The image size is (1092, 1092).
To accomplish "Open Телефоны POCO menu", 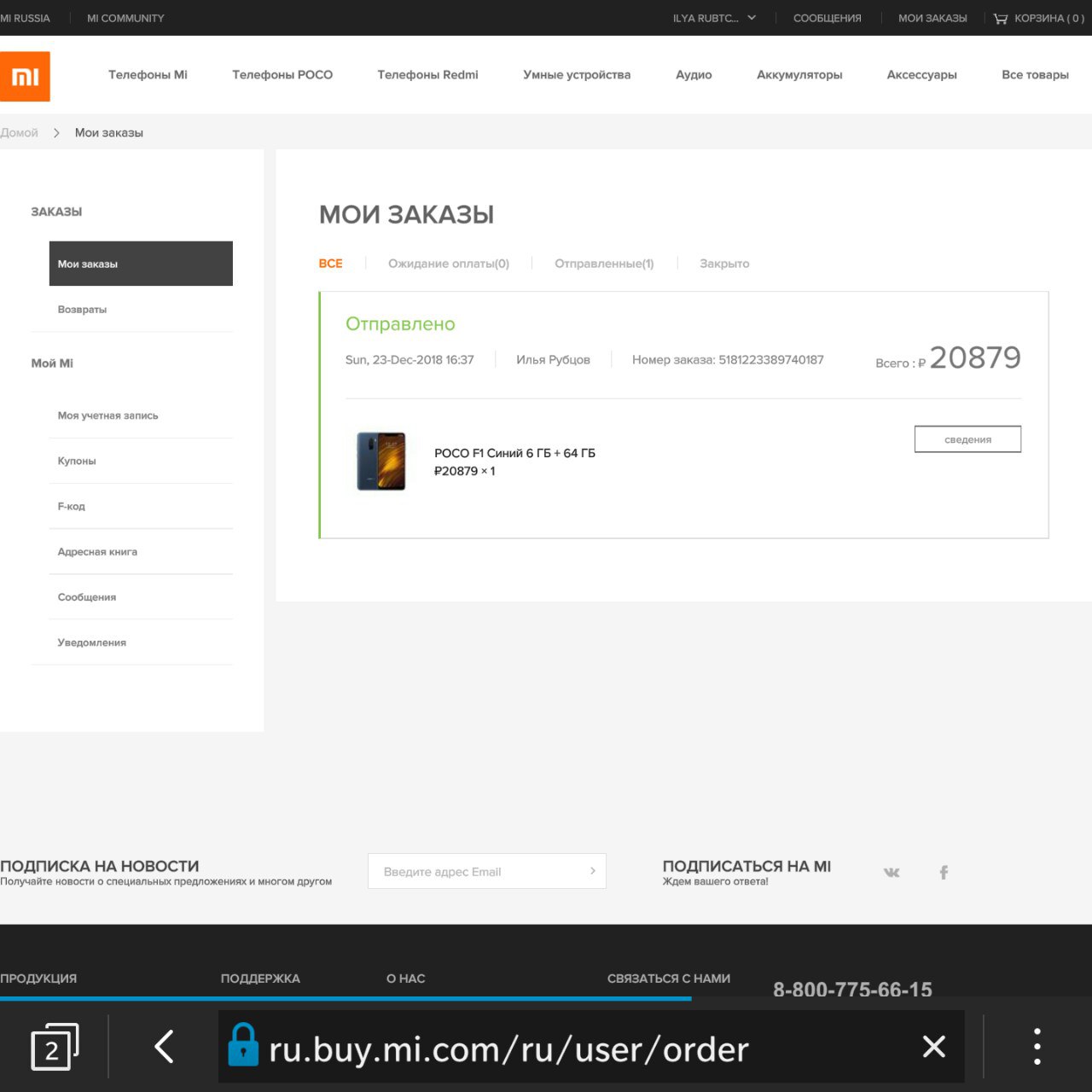I will click(x=282, y=75).
